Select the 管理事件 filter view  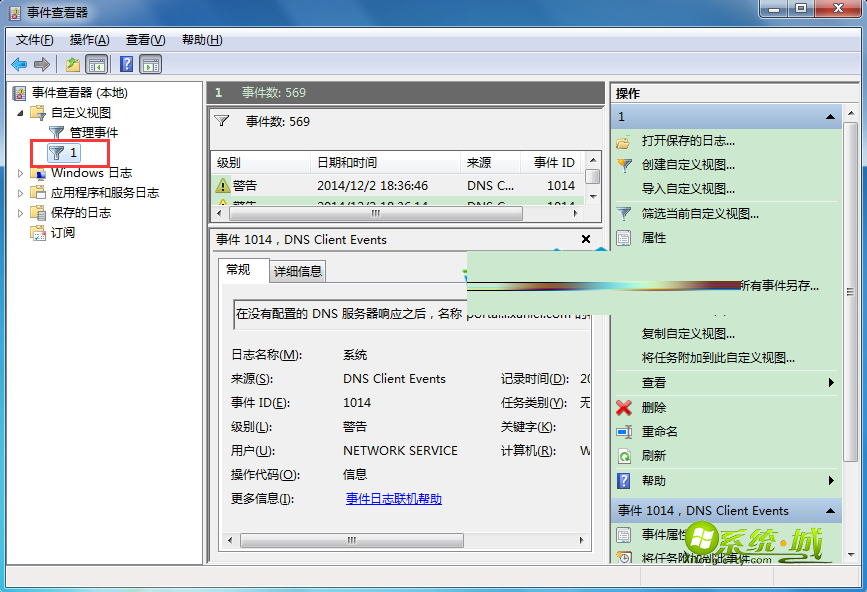[x=93, y=132]
